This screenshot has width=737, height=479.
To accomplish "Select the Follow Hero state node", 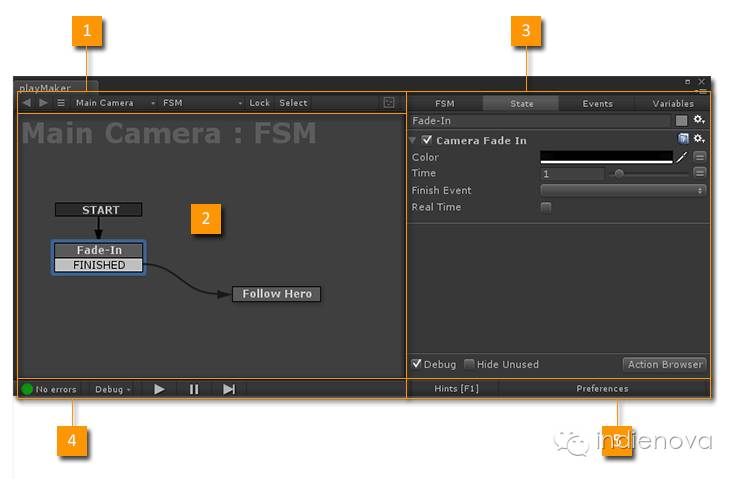I will 277,294.
